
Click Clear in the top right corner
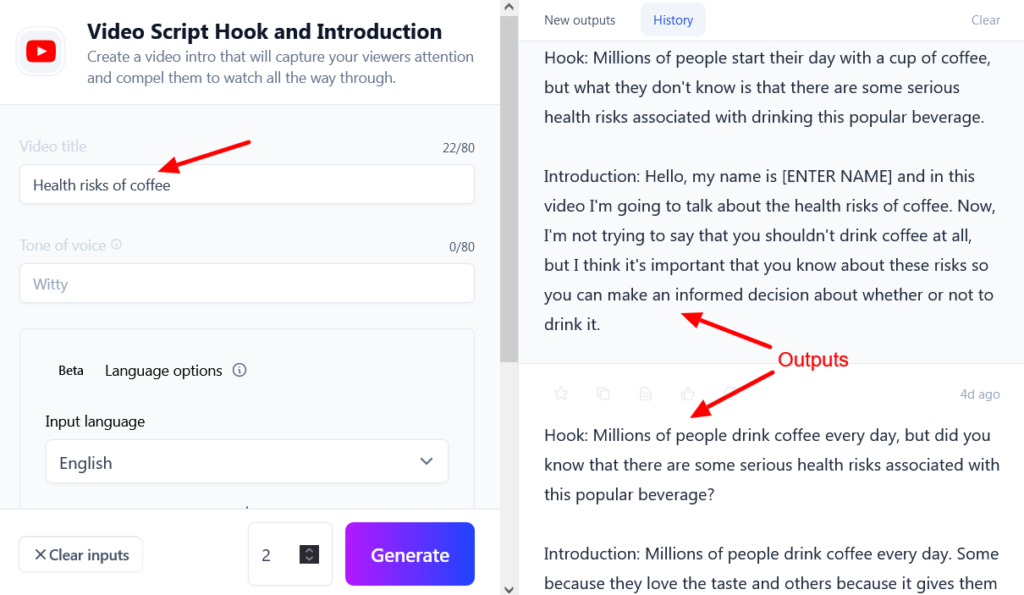coord(985,20)
